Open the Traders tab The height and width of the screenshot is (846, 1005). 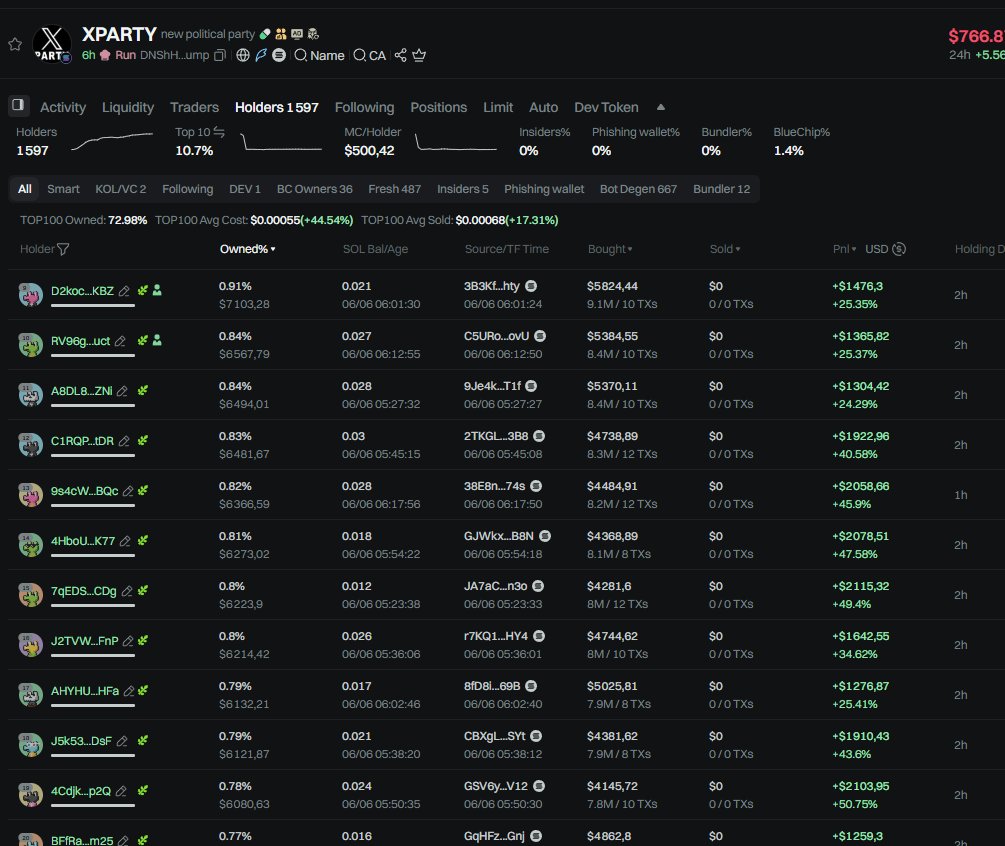(194, 107)
